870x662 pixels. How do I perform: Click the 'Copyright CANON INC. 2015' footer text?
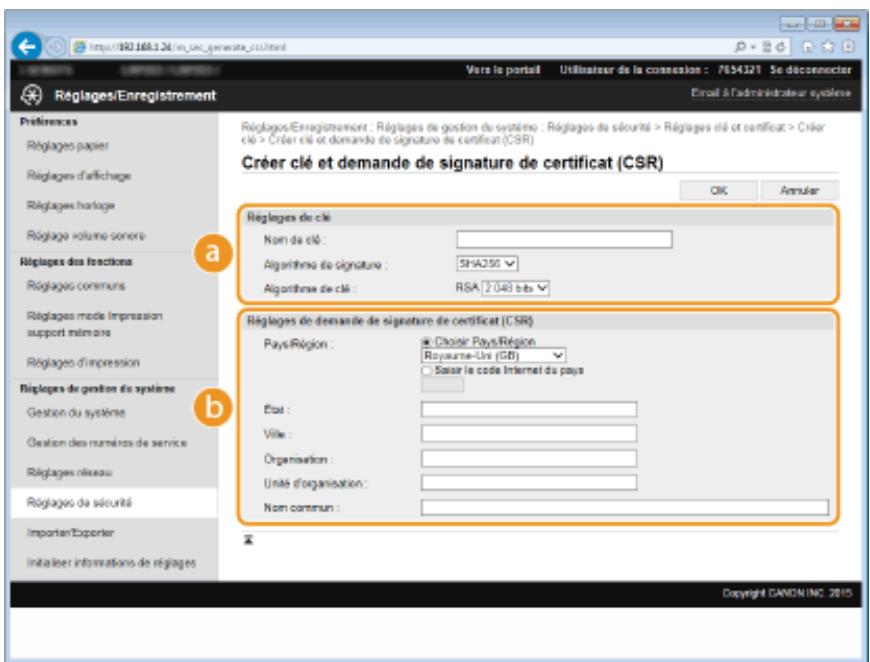pyautogui.click(x=787, y=593)
